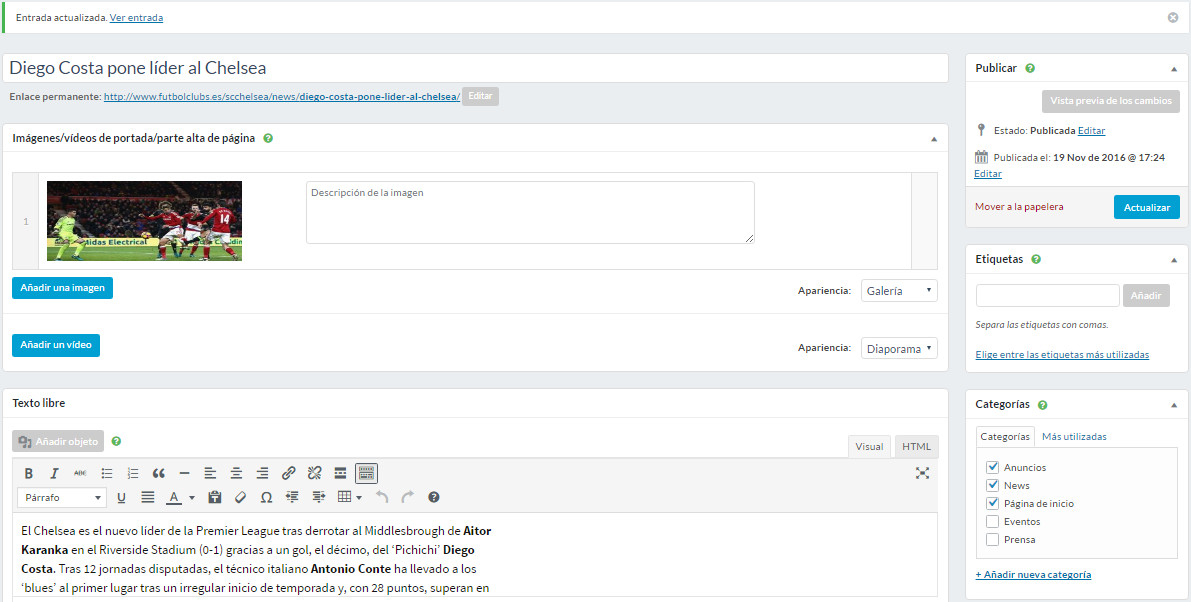Viewport: 1191px width, 602px height.
Task: Insert a special character (omega)
Action: 266,497
